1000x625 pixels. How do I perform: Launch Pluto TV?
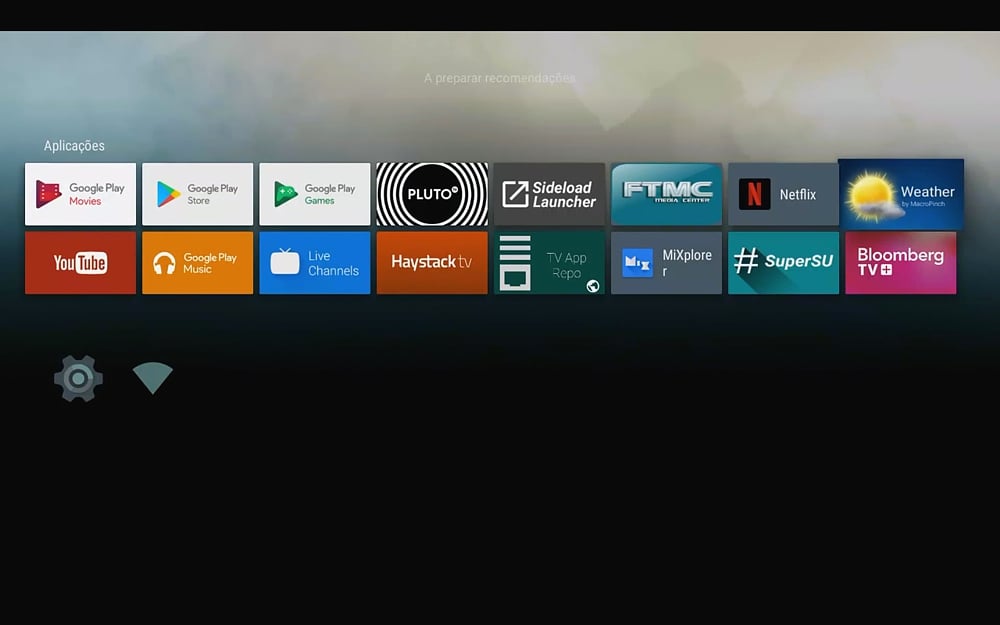432,193
